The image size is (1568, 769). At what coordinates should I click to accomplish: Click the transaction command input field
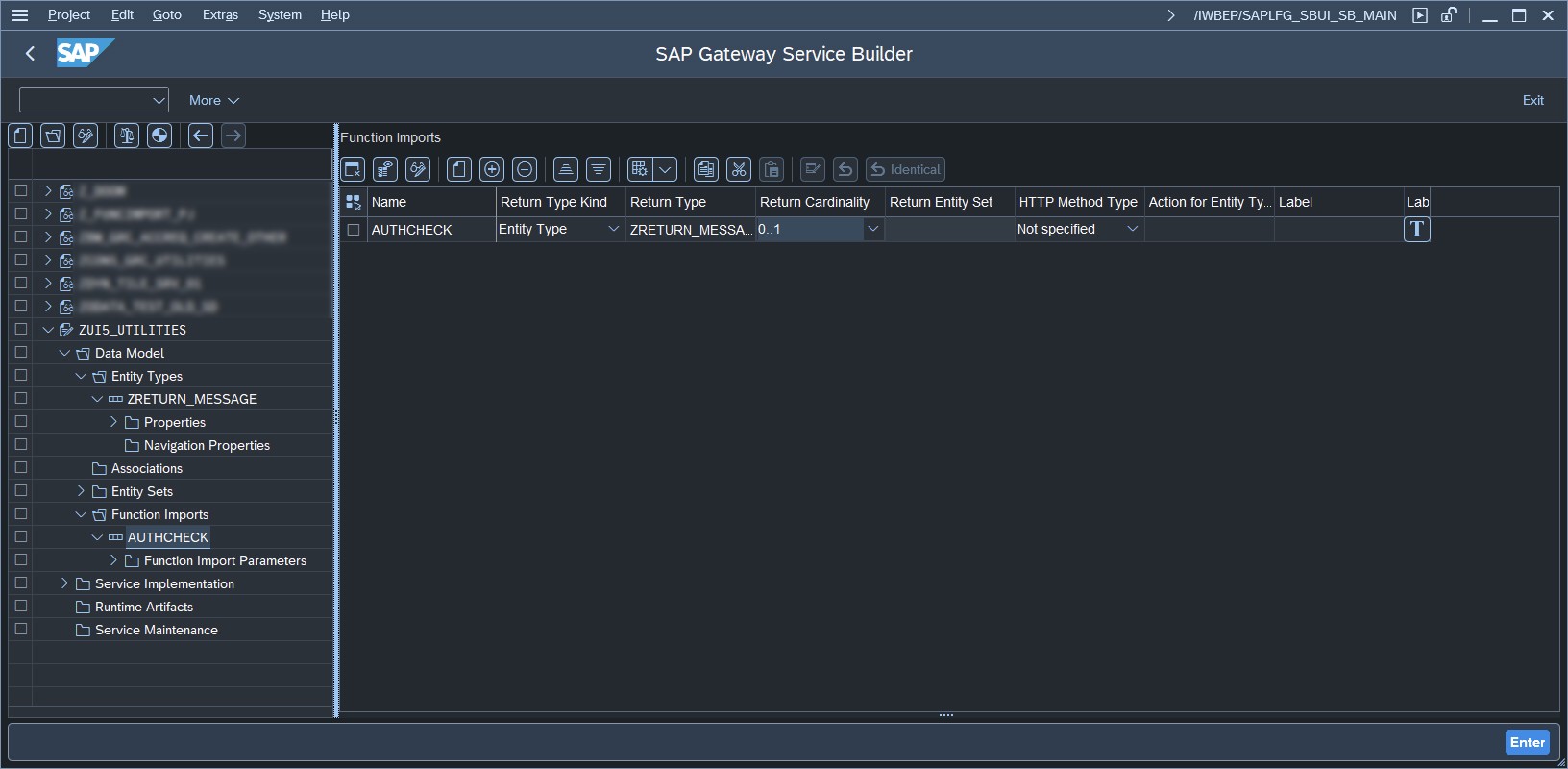[x=93, y=100]
